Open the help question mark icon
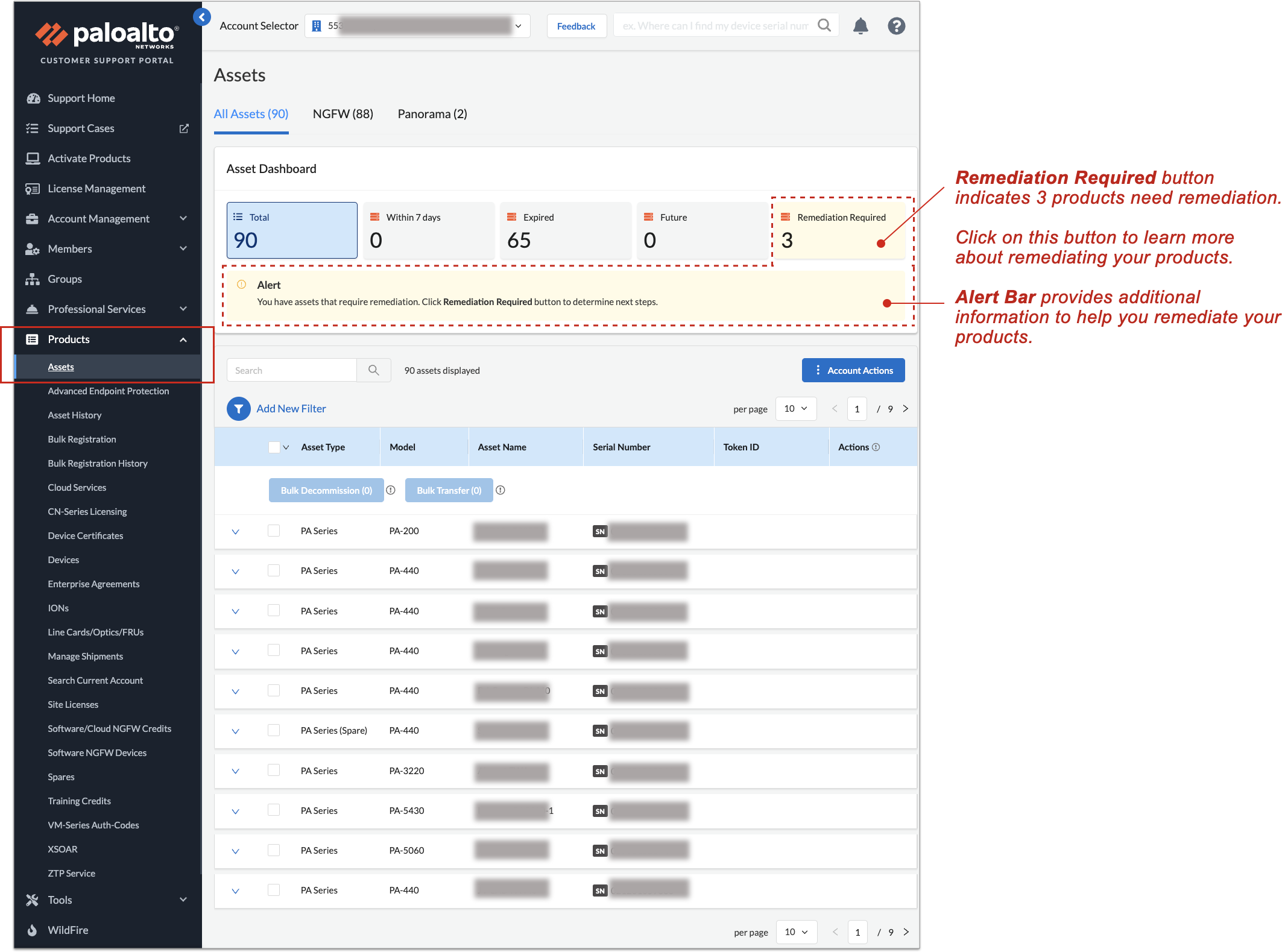Viewport: 1282px width, 952px height. [896, 26]
